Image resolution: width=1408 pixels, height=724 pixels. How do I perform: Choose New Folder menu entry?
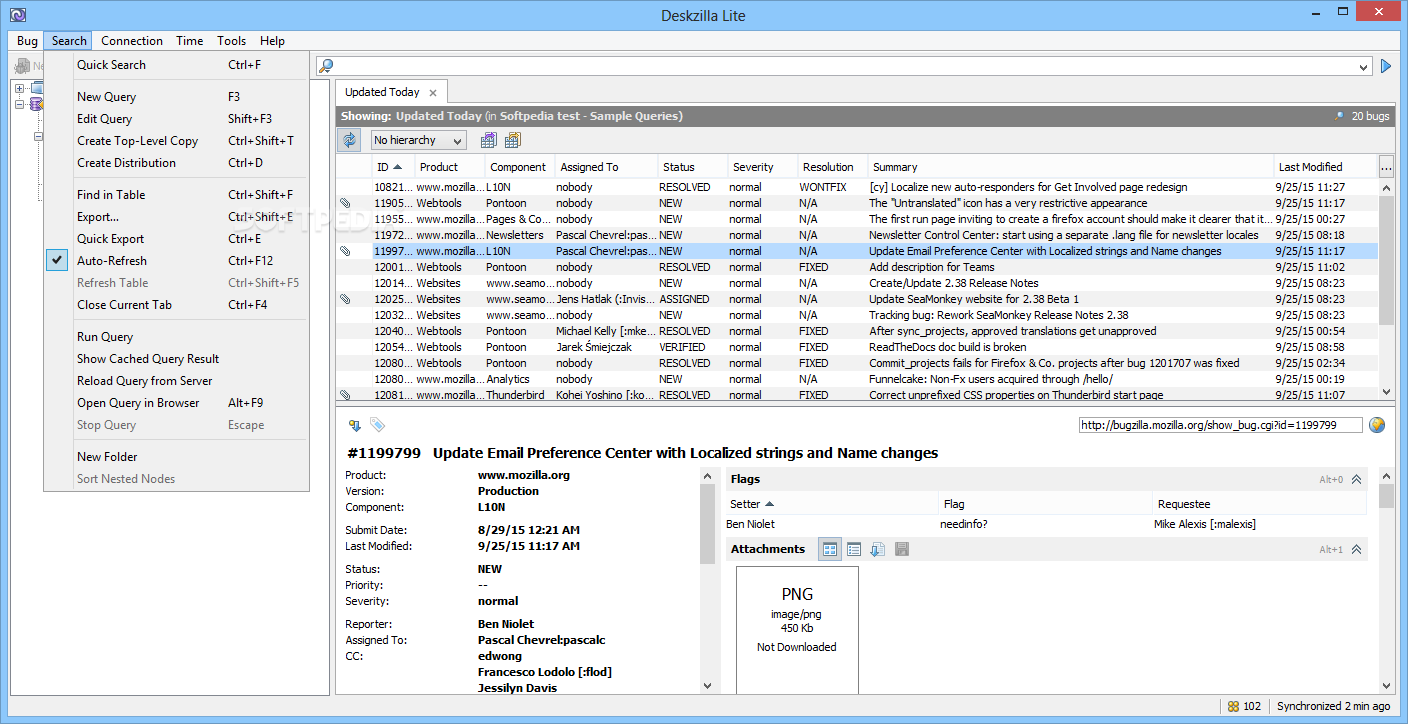(x=175, y=457)
